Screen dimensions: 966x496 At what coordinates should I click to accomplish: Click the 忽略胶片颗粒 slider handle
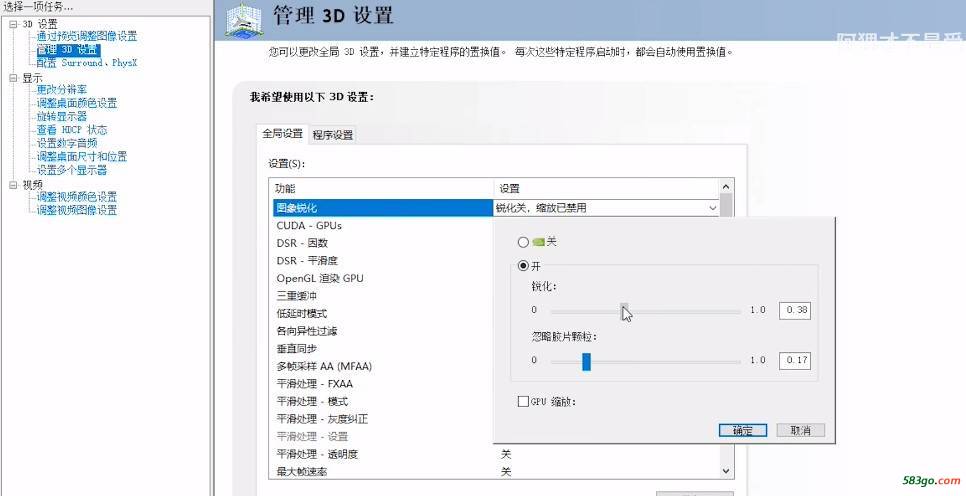pos(586,362)
